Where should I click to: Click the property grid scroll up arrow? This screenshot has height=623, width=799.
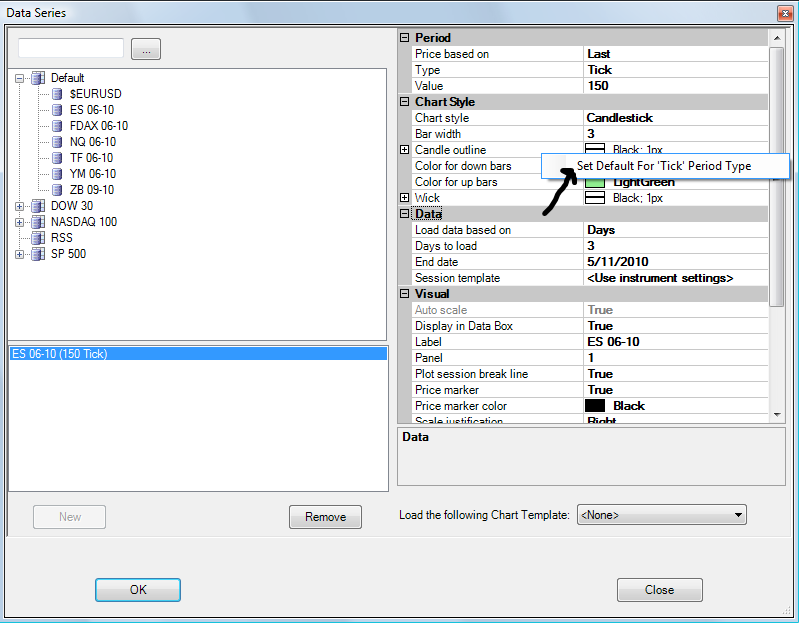coord(777,38)
